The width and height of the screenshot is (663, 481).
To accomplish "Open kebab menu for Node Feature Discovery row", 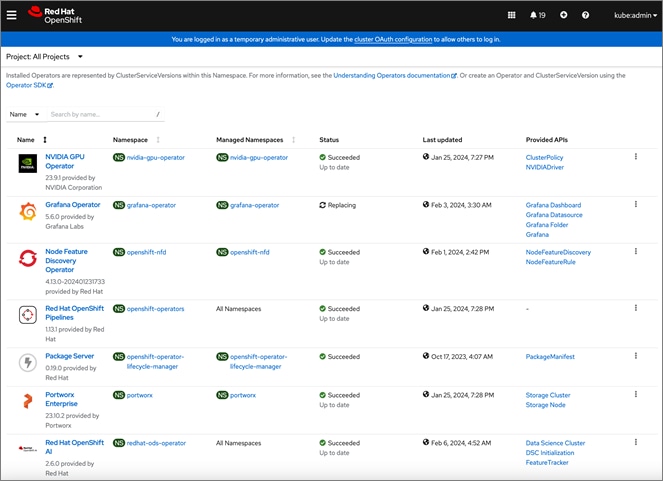I will (636, 251).
